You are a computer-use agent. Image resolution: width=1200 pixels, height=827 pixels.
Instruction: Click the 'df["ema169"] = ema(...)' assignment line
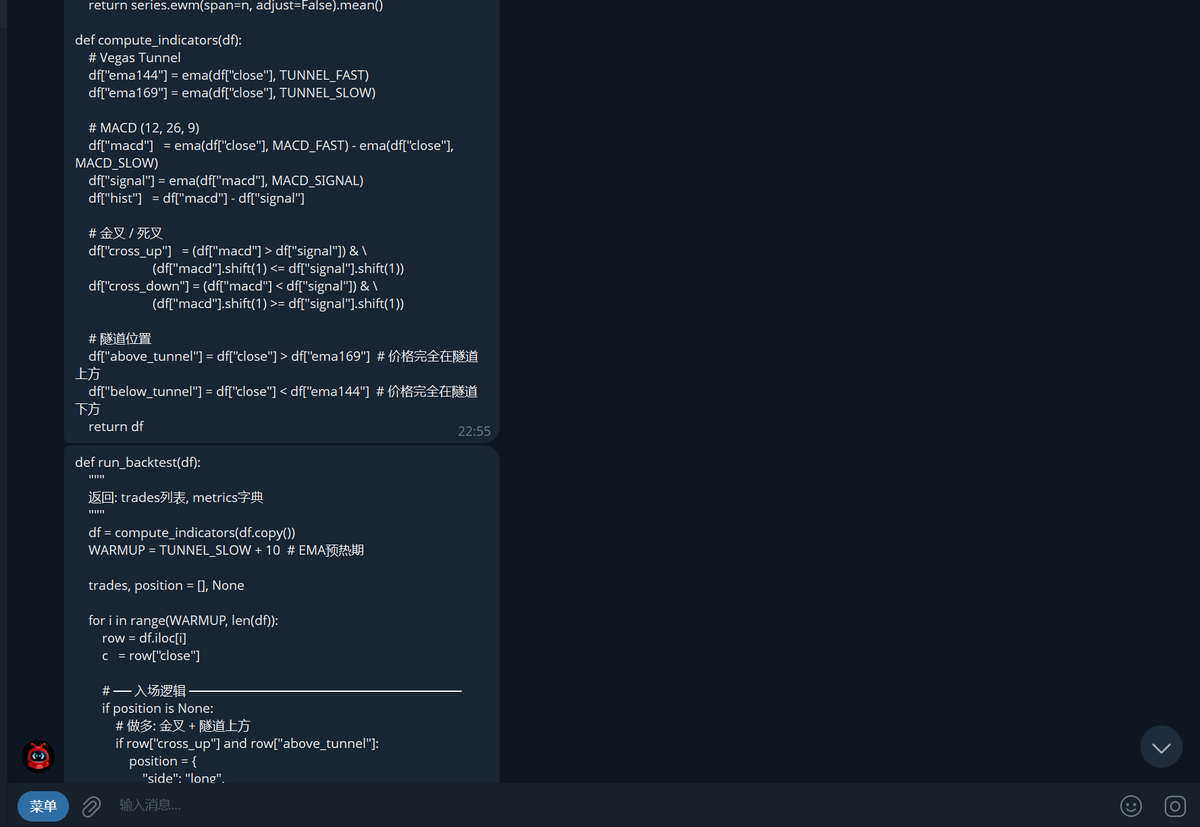click(x=232, y=93)
